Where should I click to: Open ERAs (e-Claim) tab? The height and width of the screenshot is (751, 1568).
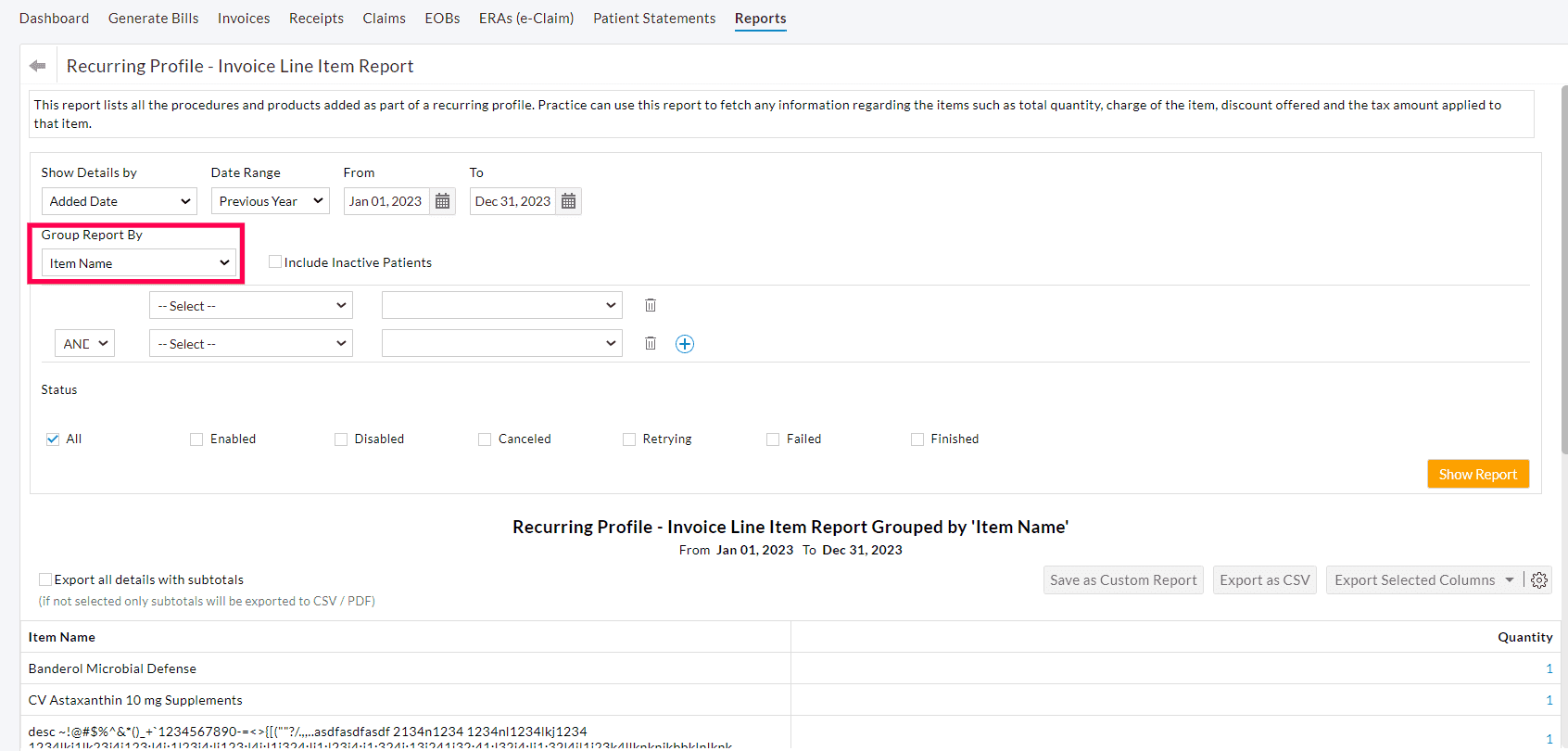click(x=526, y=19)
